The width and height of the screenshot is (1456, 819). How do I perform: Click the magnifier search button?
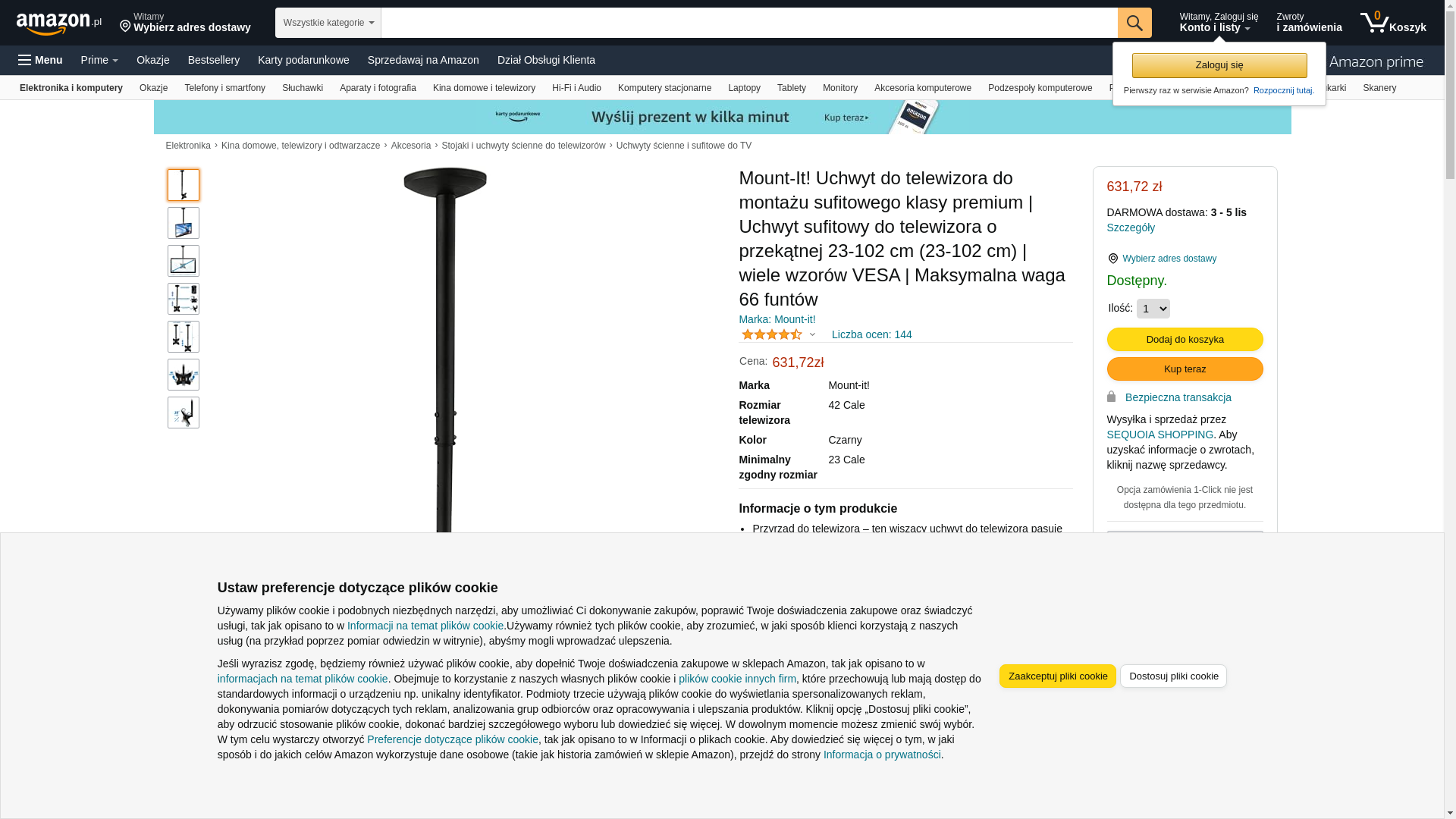click(1134, 23)
